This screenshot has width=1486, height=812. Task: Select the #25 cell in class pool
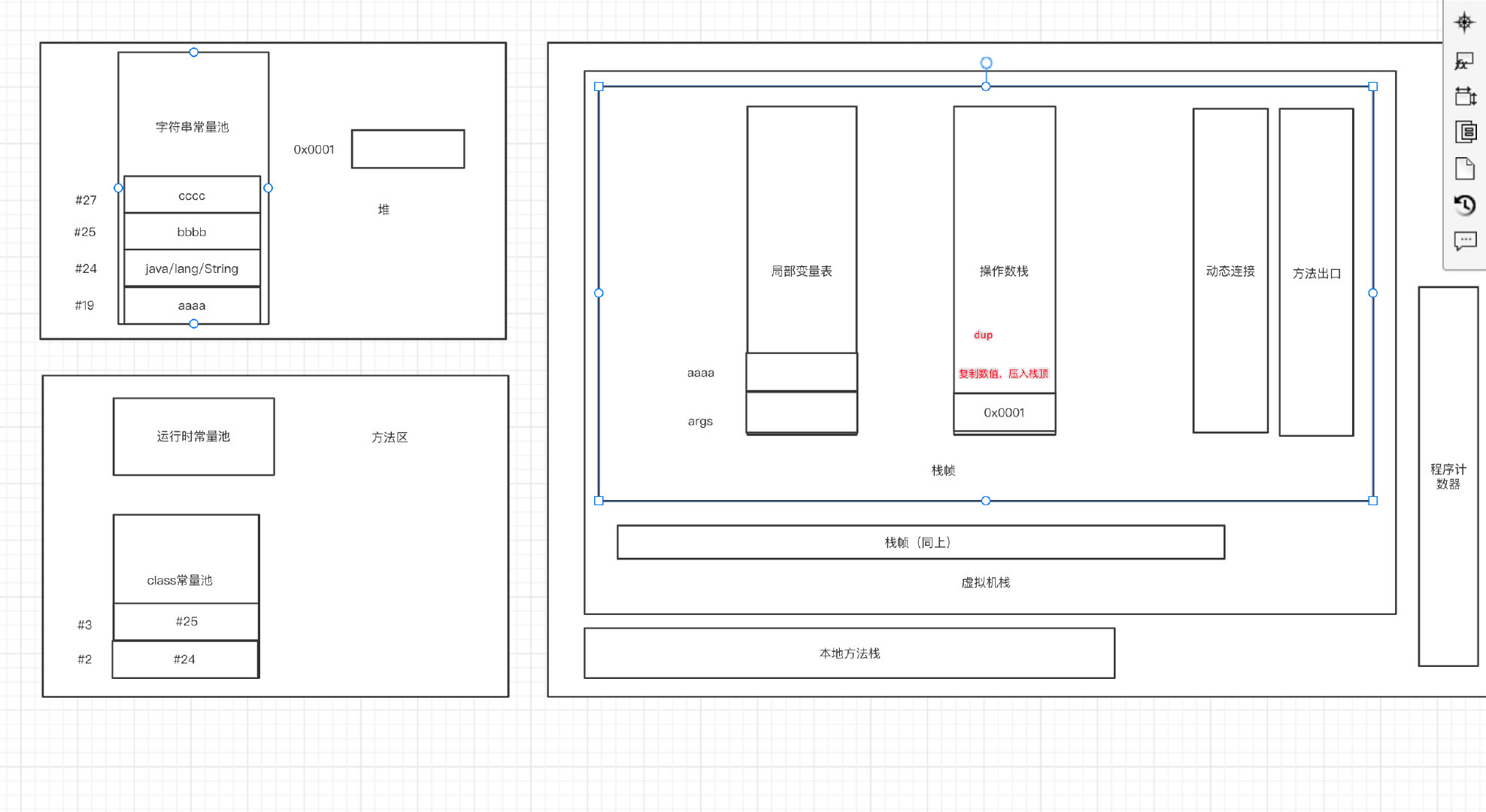tap(187, 621)
